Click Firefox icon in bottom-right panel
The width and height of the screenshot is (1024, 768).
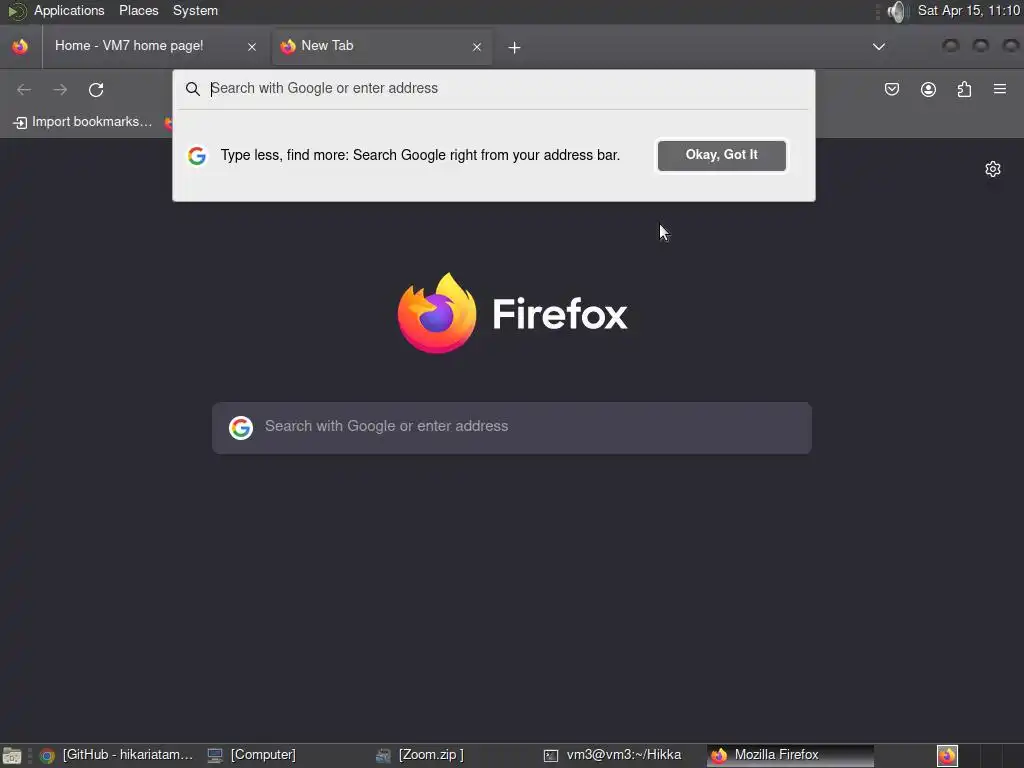(947, 756)
